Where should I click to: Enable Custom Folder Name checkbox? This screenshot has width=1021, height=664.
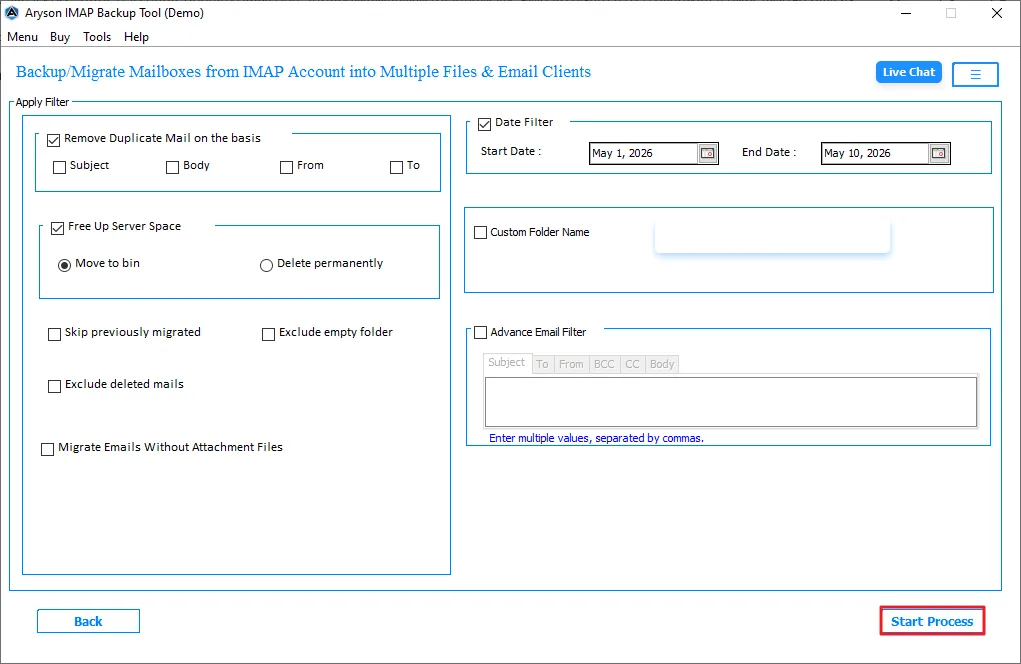[481, 232]
